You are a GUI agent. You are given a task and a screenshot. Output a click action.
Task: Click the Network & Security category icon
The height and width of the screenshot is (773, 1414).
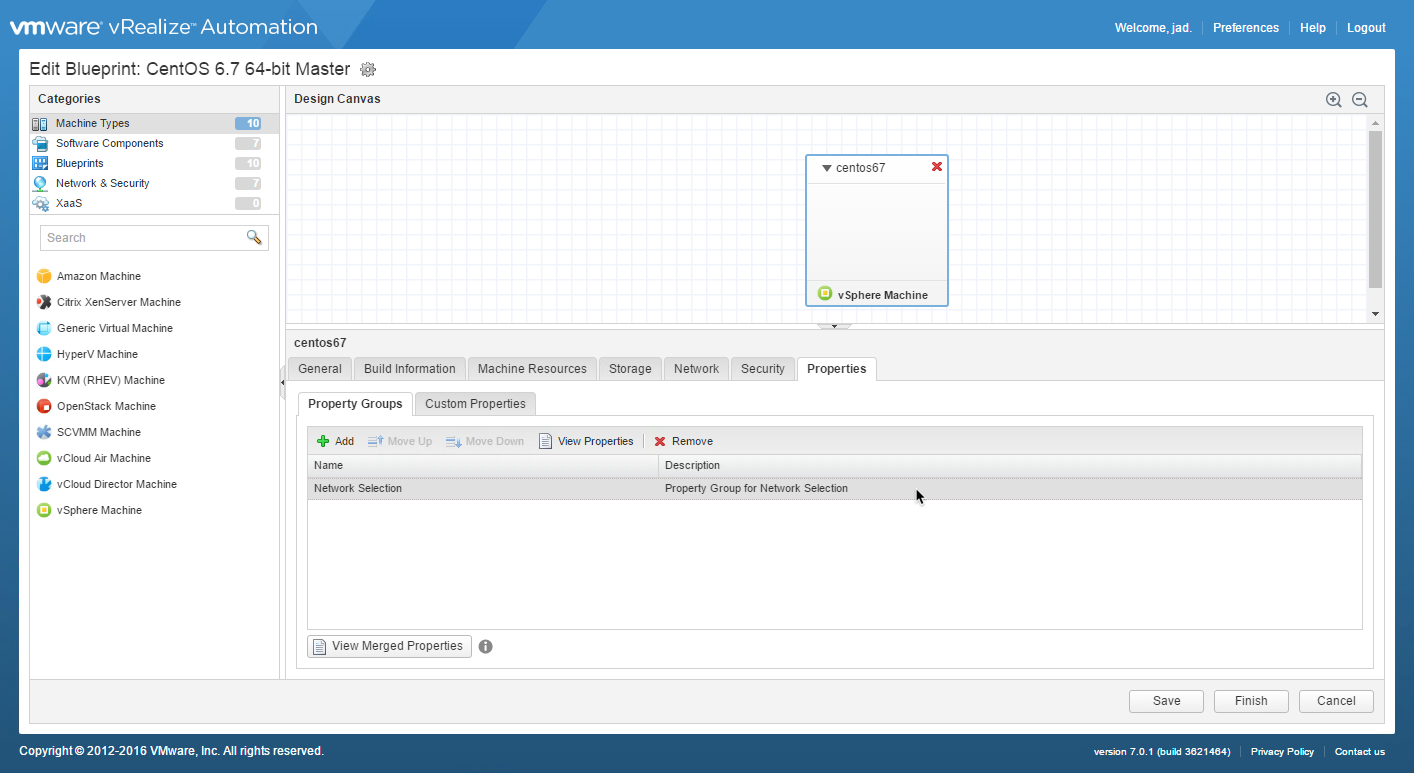pyautogui.click(x=40, y=183)
